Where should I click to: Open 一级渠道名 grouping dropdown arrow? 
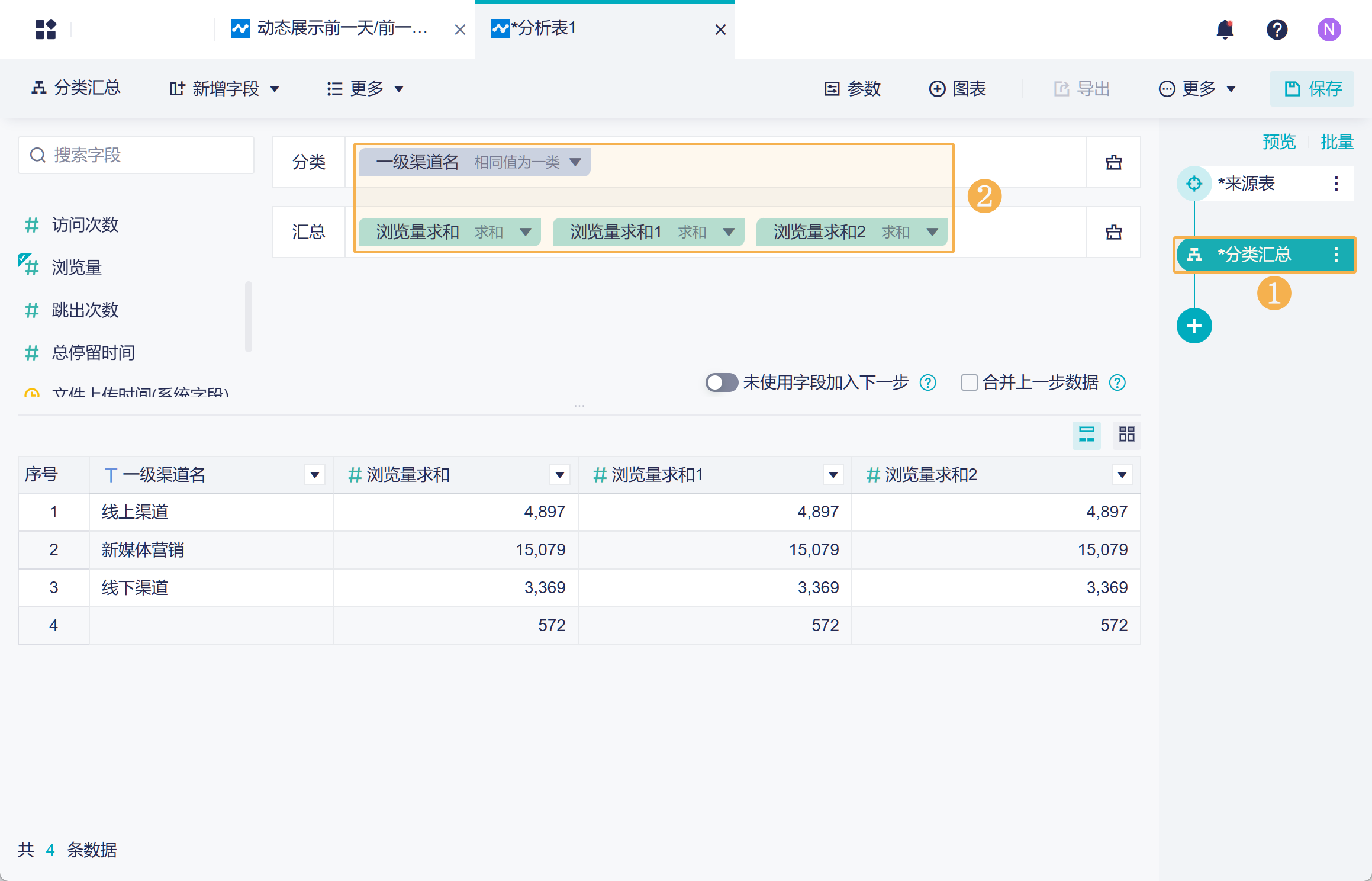(575, 162)
